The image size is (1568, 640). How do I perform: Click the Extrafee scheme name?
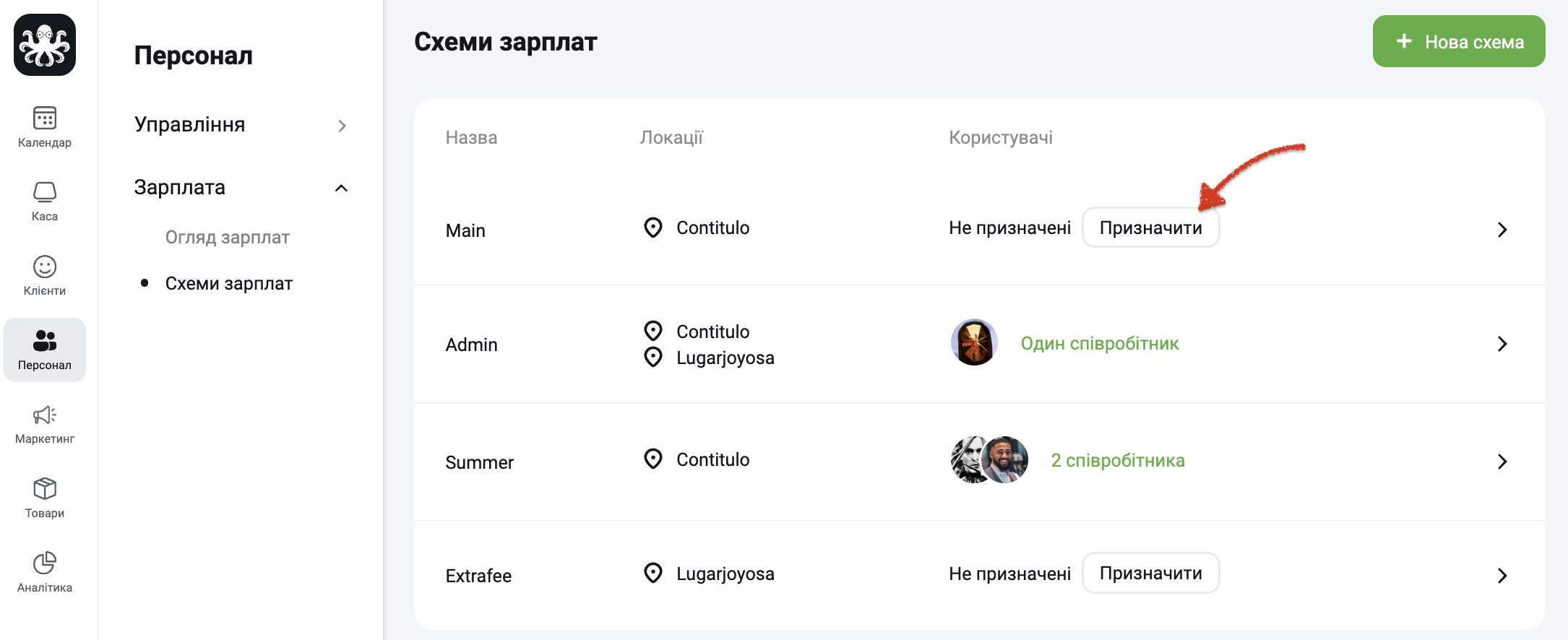[478, 576]
